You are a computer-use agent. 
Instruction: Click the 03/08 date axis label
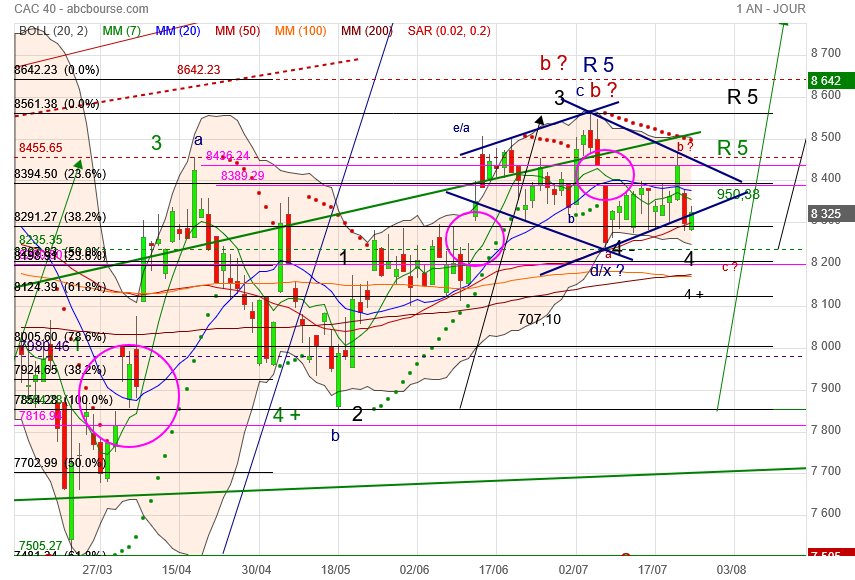point(731,570)
